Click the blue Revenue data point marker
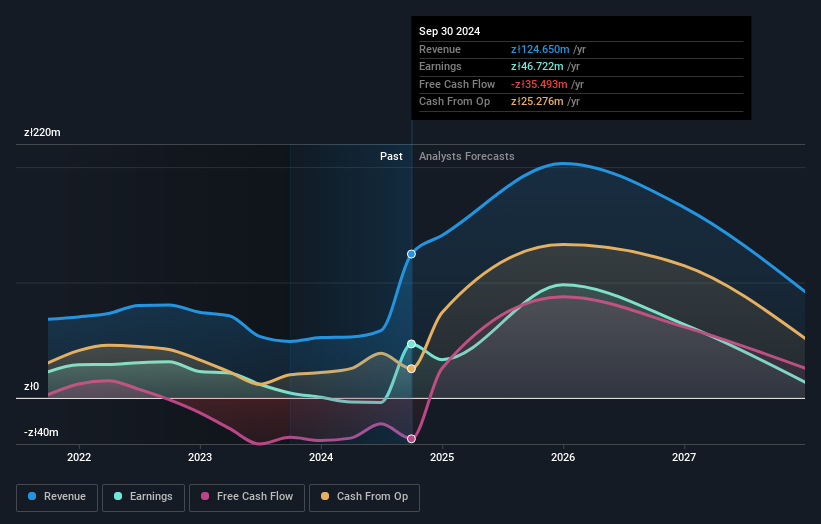Viewport: 821px width, 524px height. [412, 254]
